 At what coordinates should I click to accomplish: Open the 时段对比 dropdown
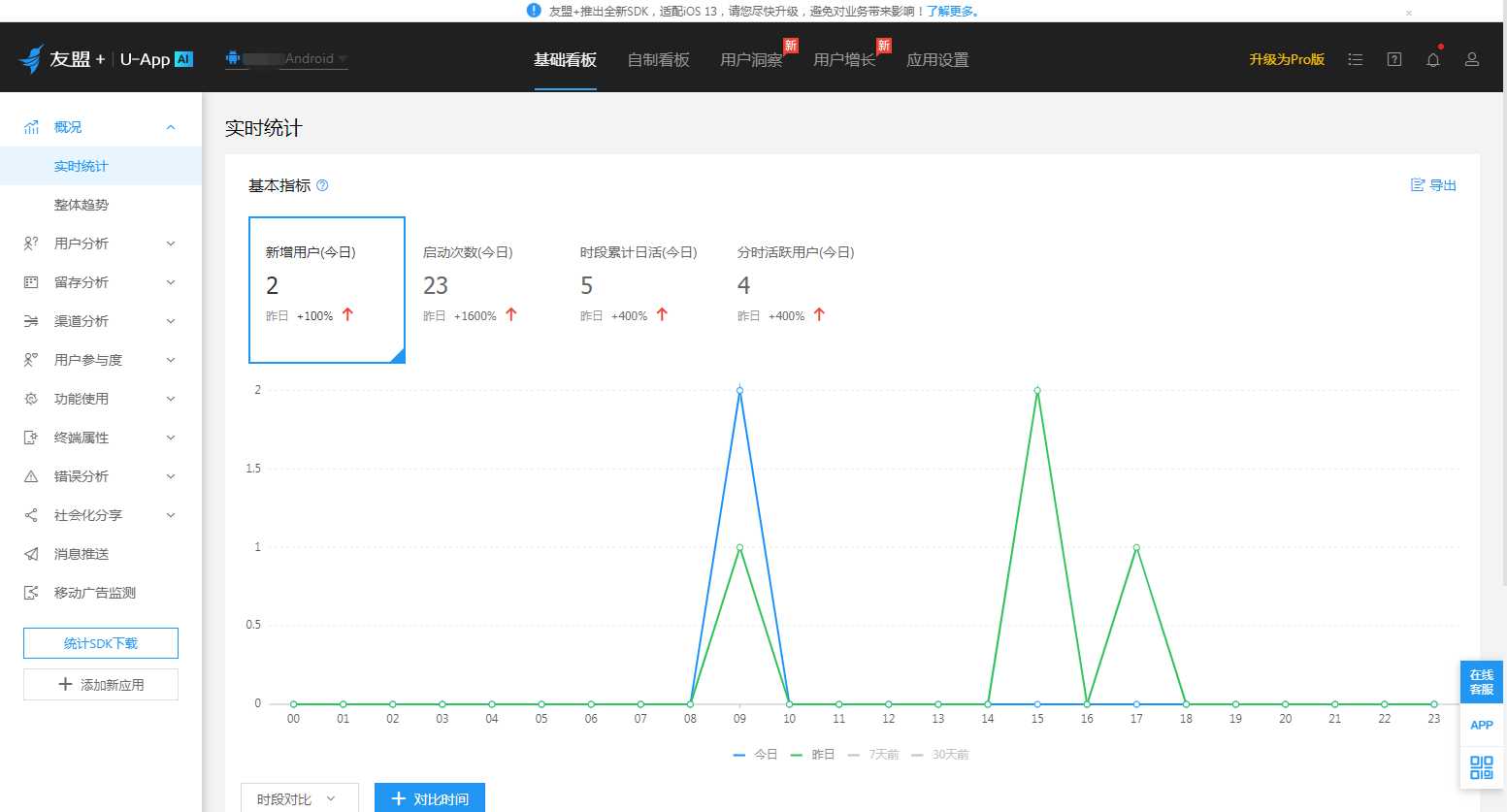click(x=300, y=798)
